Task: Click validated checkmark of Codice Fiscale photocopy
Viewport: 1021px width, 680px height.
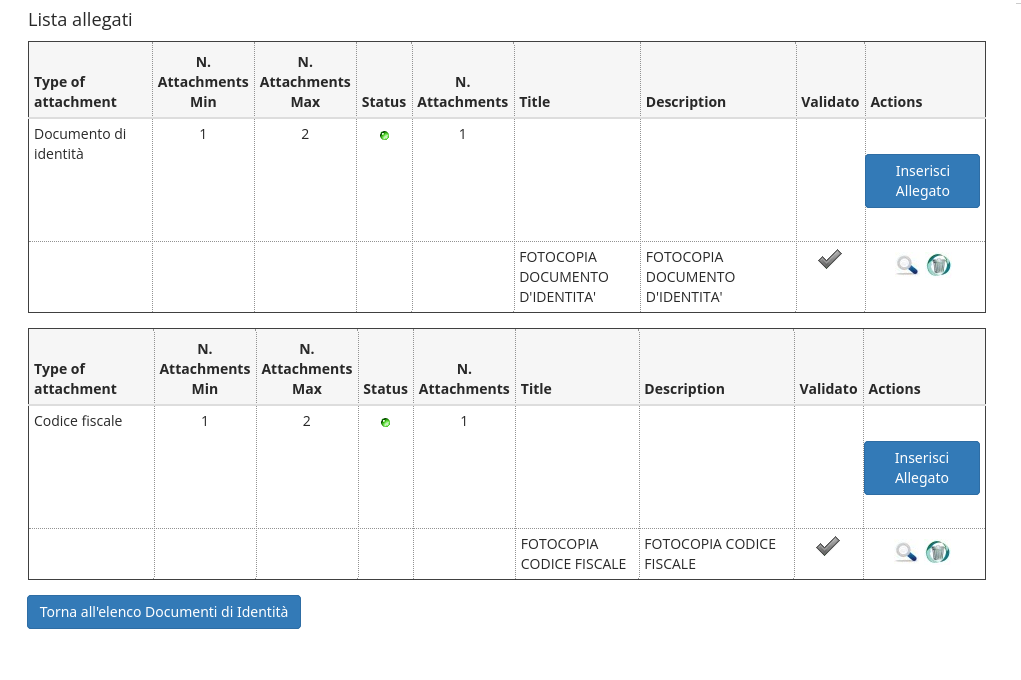Action: [x=827, y=546]
